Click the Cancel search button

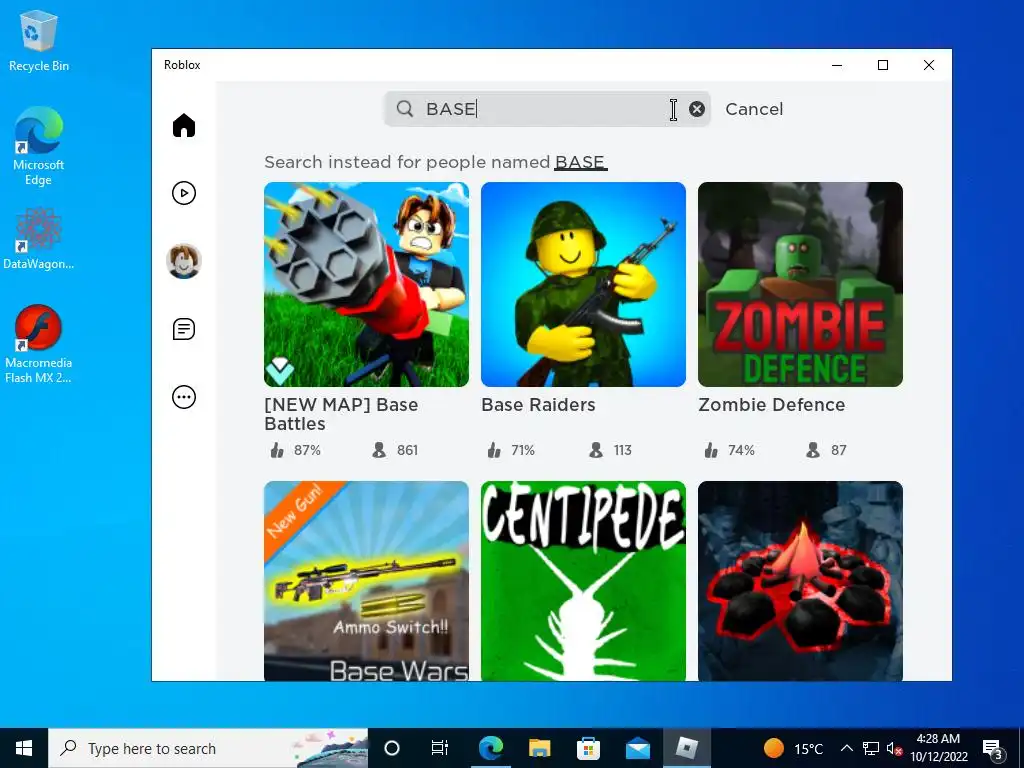point(754,109)
